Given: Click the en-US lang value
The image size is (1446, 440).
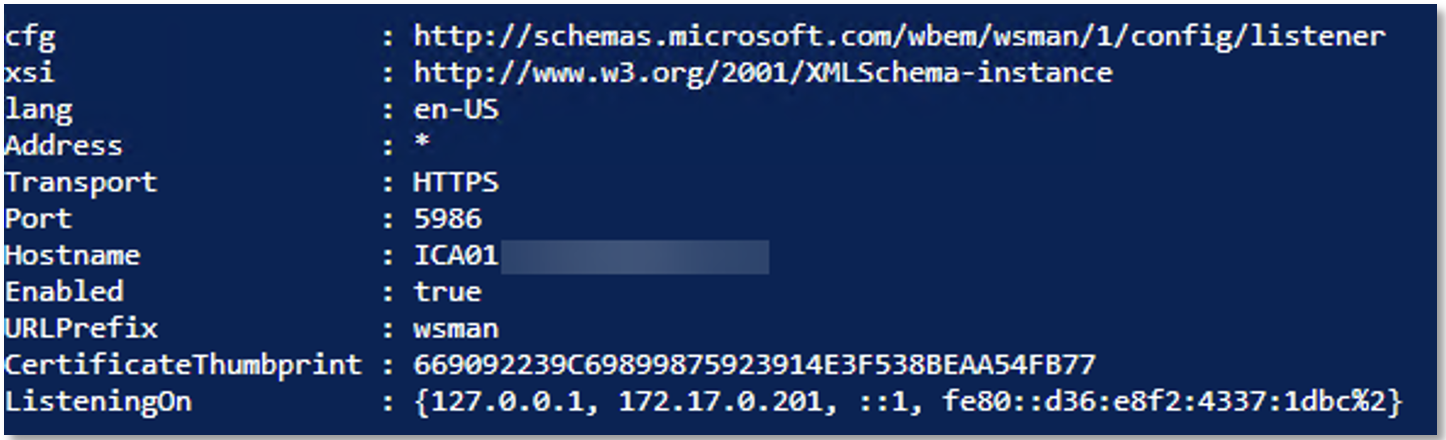Looking at the screenshot, I should 455,110.
